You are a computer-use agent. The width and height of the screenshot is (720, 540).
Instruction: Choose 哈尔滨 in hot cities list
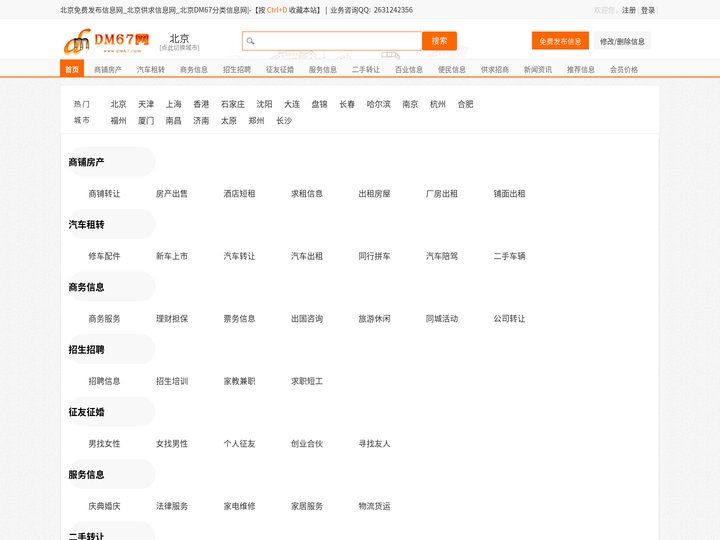coord(379,104)
